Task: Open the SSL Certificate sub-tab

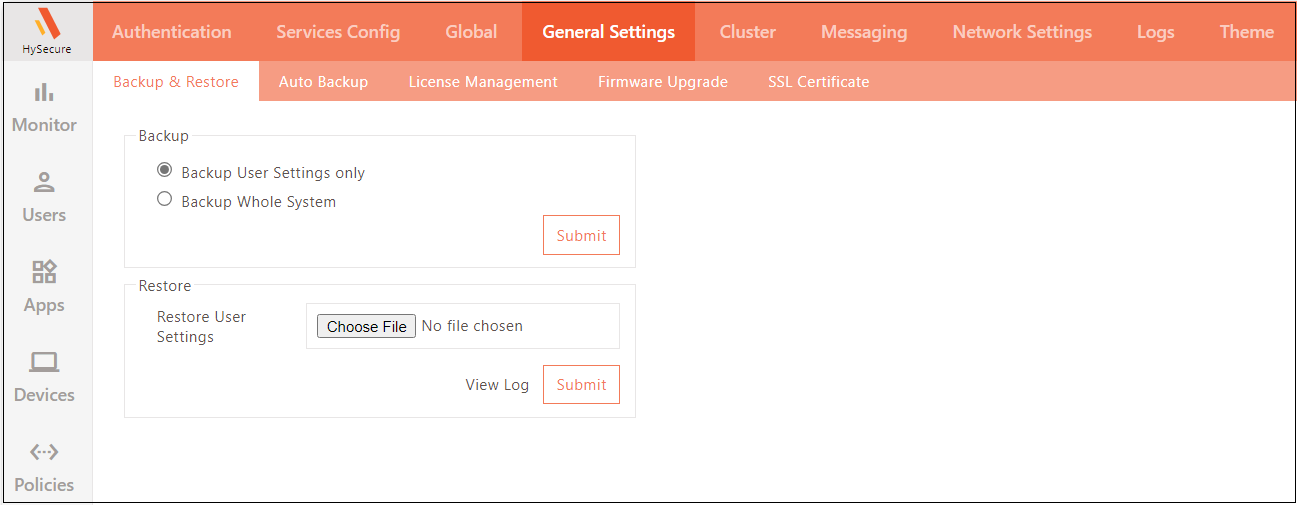Action: click(818, 82)
